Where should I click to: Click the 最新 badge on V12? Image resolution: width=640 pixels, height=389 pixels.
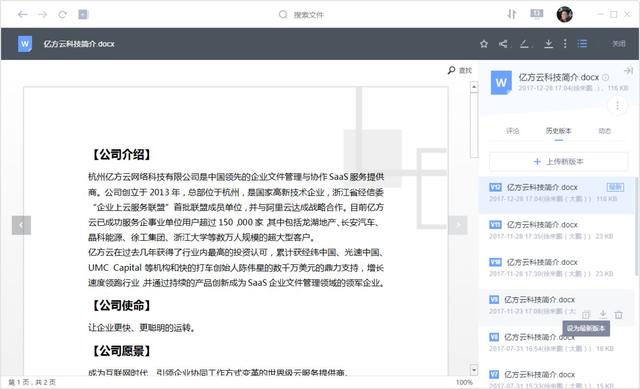pyautogui.click(x=616, y=187)
